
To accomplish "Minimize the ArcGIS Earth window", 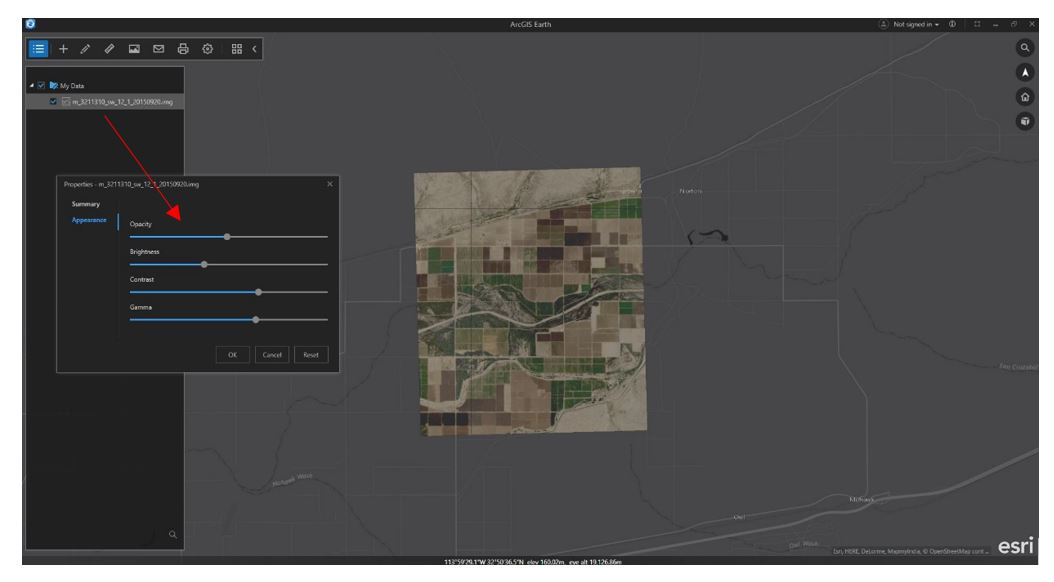I will 996,24.
